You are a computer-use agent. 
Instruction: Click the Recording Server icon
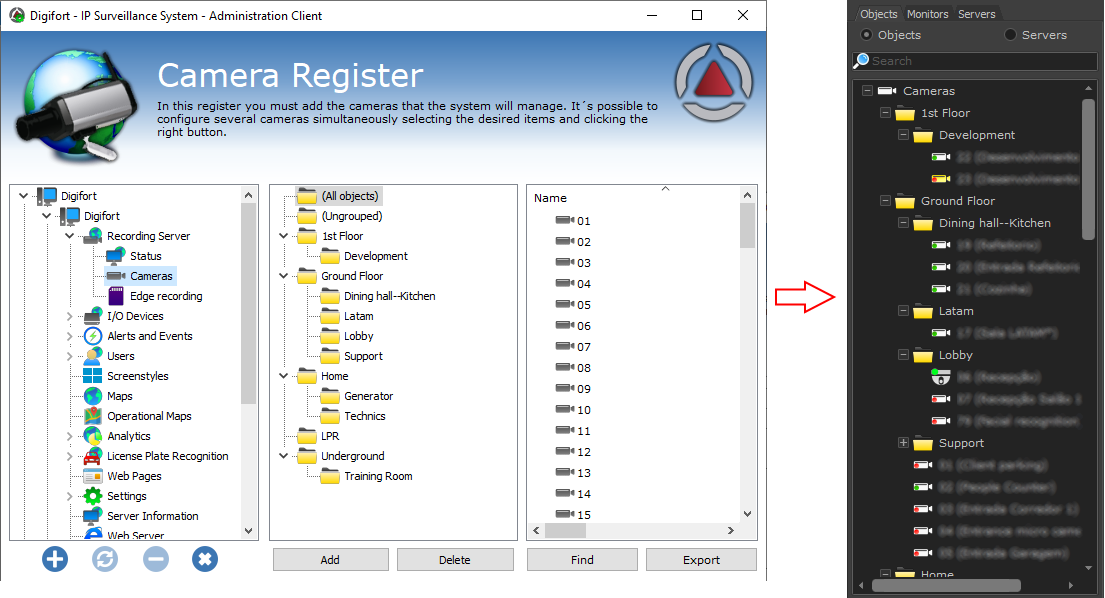pos(93,236)
